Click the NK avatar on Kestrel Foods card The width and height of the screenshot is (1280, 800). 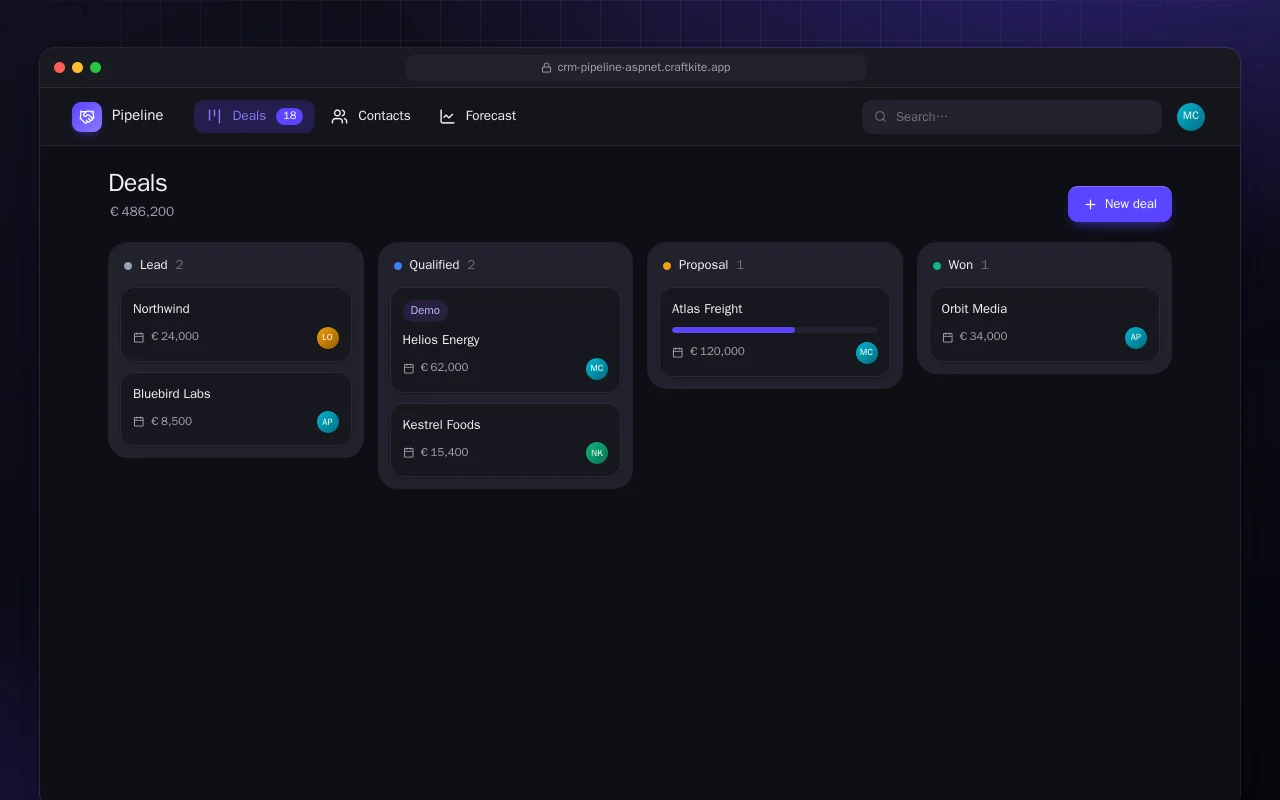coord(597,453)
